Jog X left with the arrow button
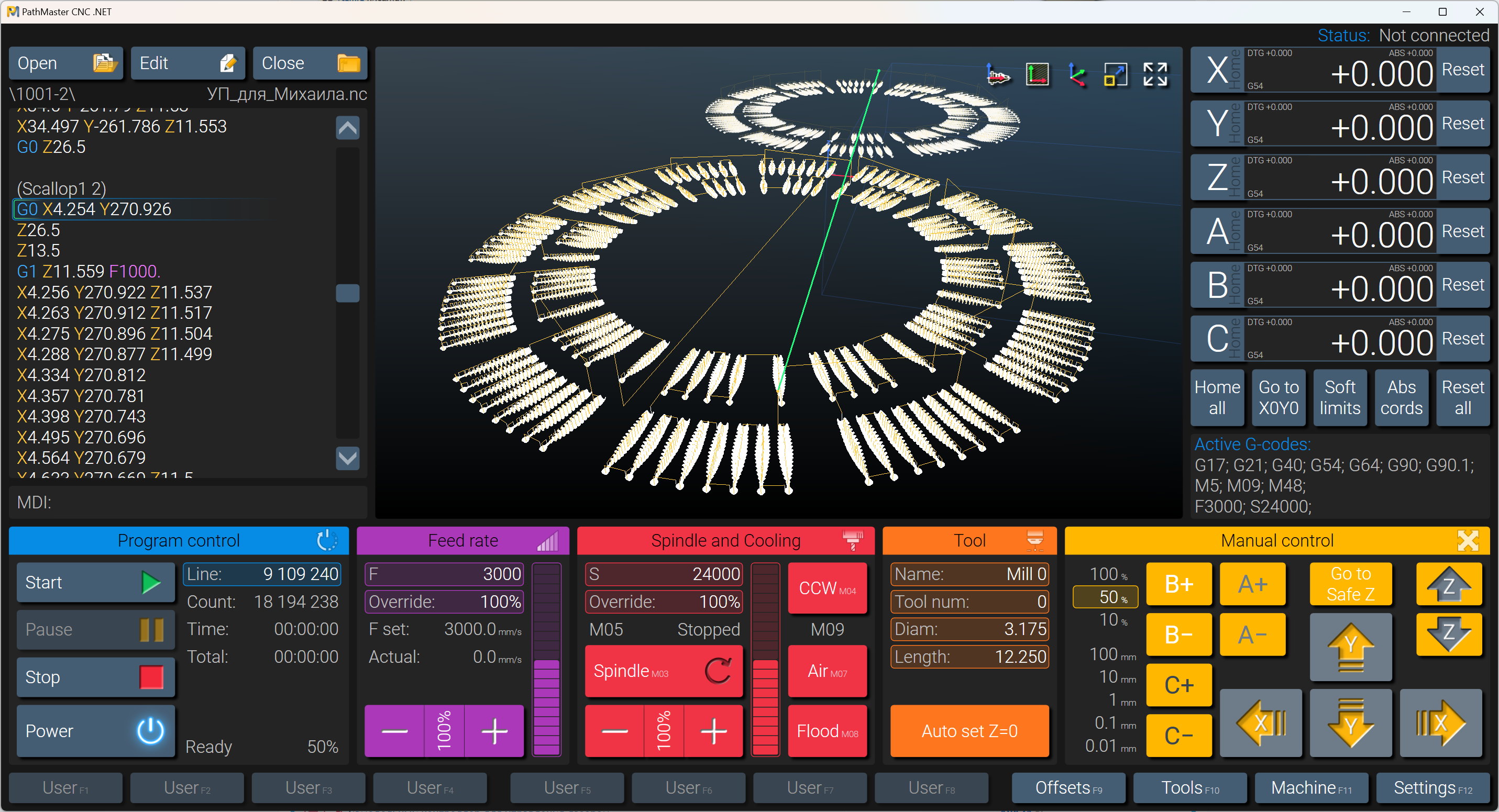 [1260, 723]
